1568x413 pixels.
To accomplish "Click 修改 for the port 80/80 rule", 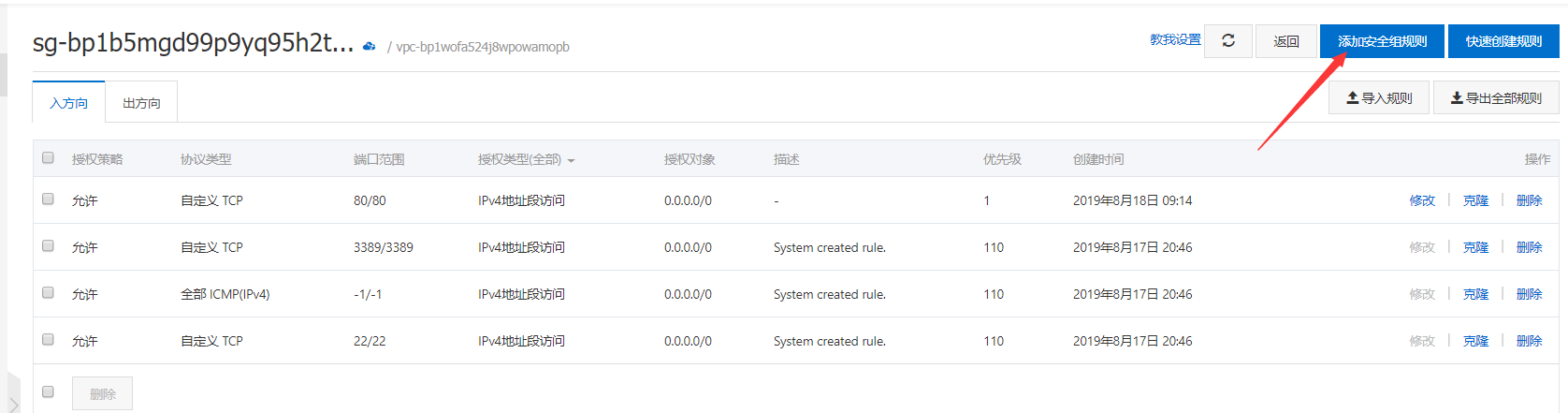I will [1422, 200].
